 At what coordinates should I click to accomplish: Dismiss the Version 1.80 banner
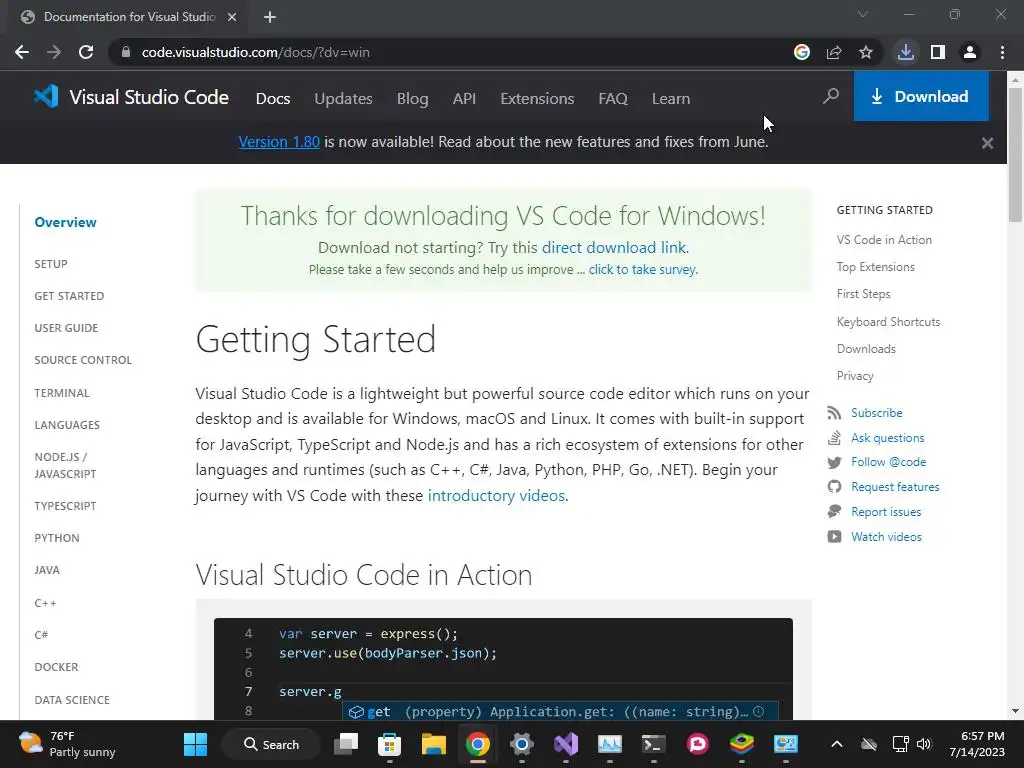pyautogui.click(x=987, y=142)
